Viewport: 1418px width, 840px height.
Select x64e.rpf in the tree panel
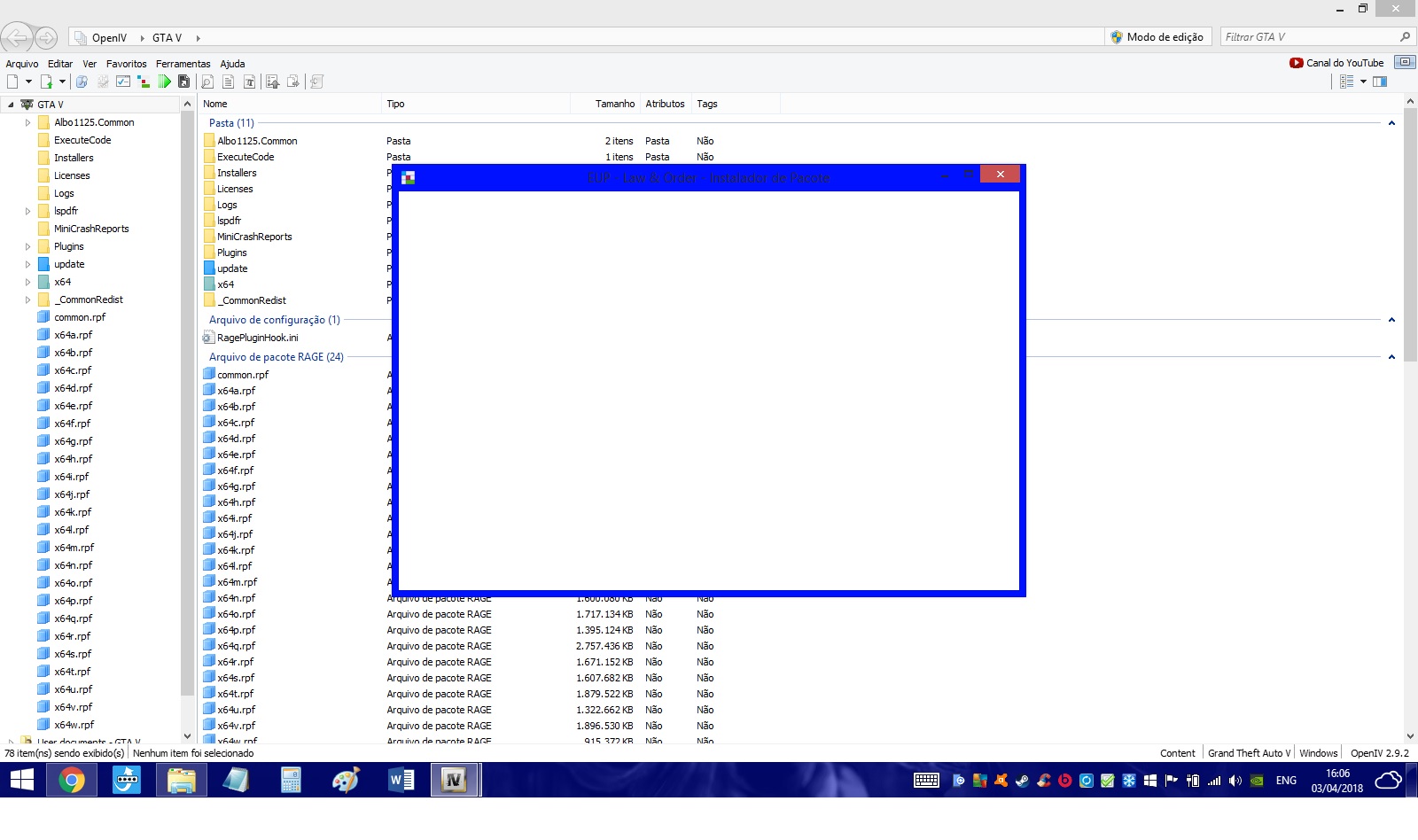pyautogui.click(x=73, y=406)
